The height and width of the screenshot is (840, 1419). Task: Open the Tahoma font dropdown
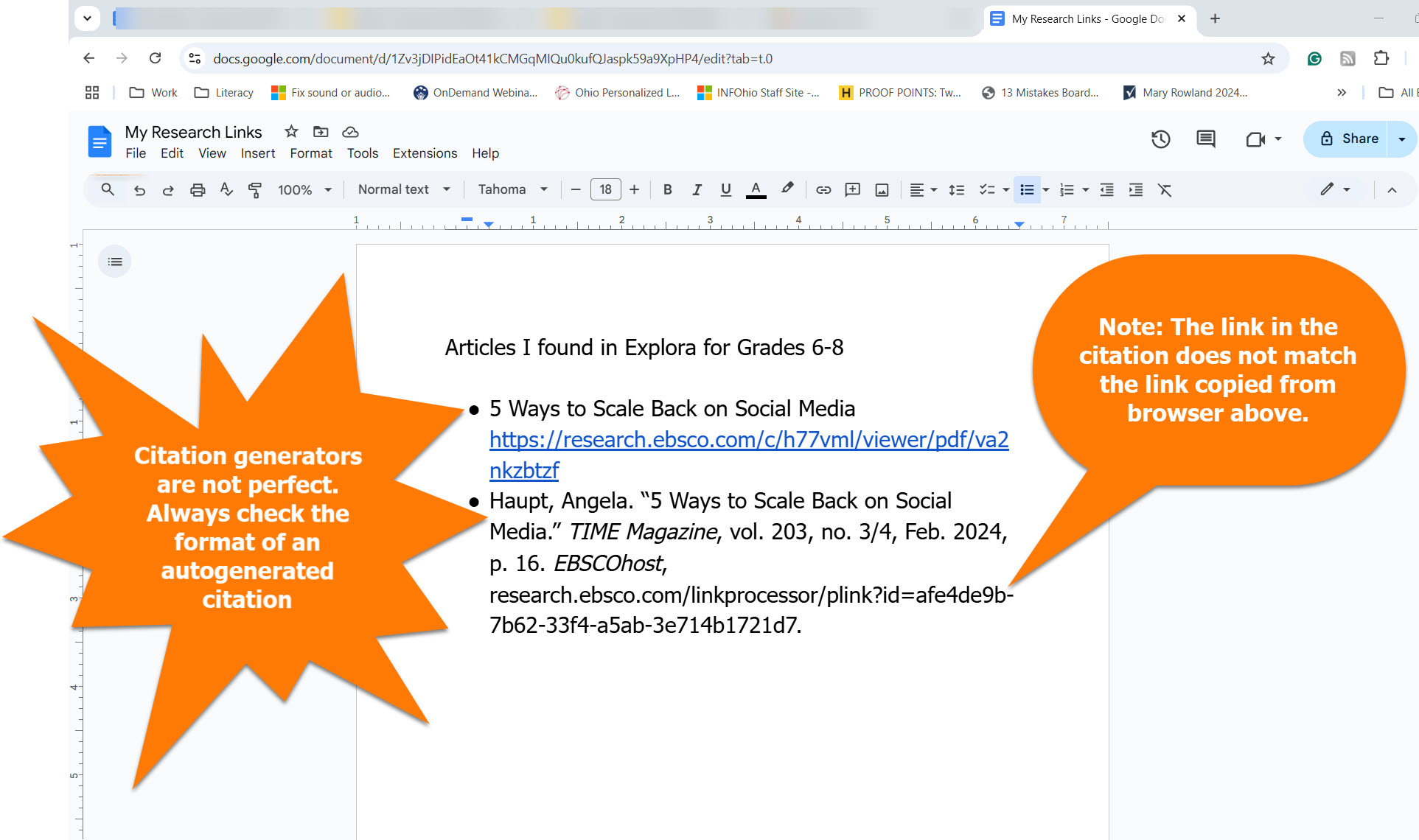click(513, 189)
